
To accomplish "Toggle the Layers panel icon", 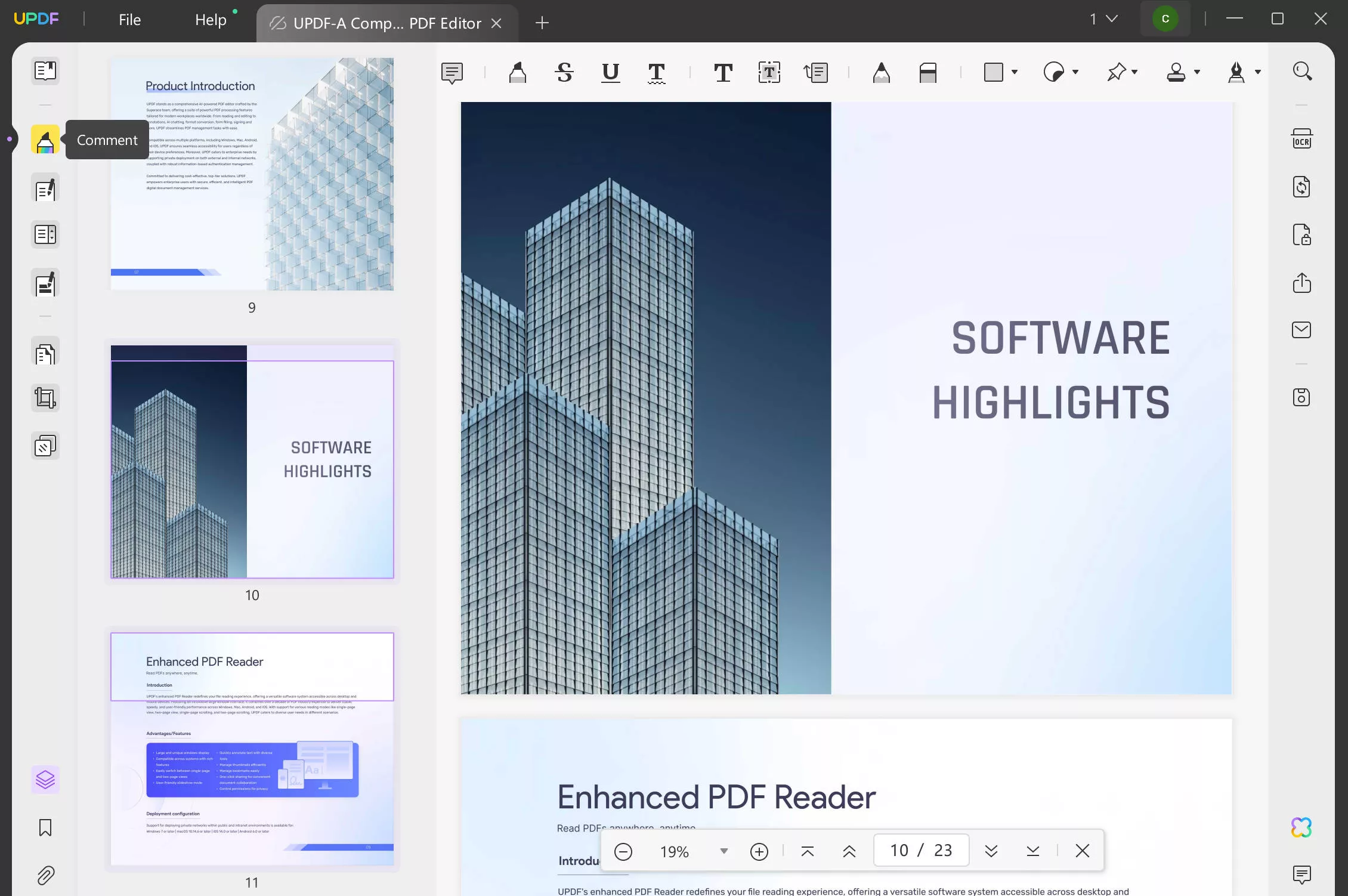I will tap(45, 780).
